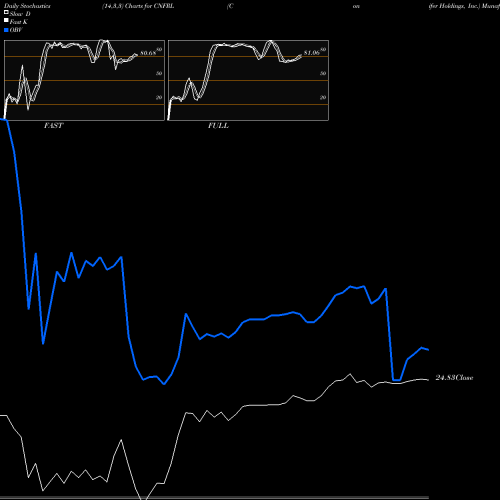Click the '24.83 Close' price label
The image size is (500, 500).
454,378
